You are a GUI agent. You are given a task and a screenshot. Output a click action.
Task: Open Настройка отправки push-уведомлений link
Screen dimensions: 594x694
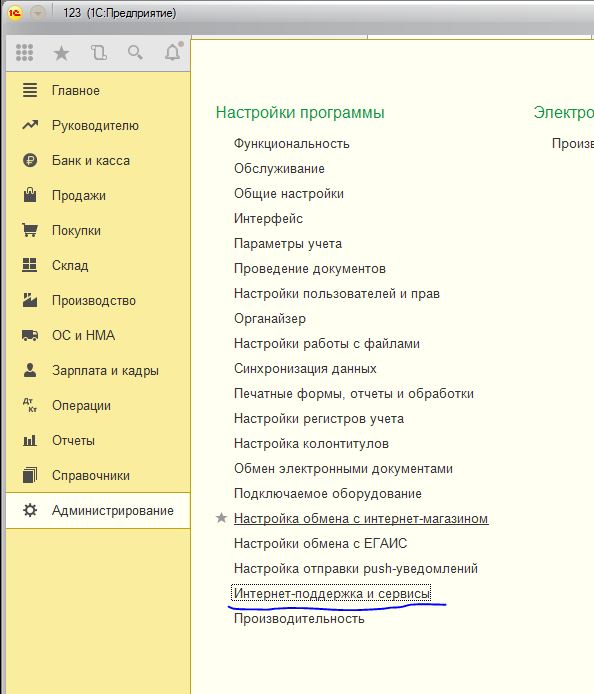pyautogui.click(x=356, y=569)
